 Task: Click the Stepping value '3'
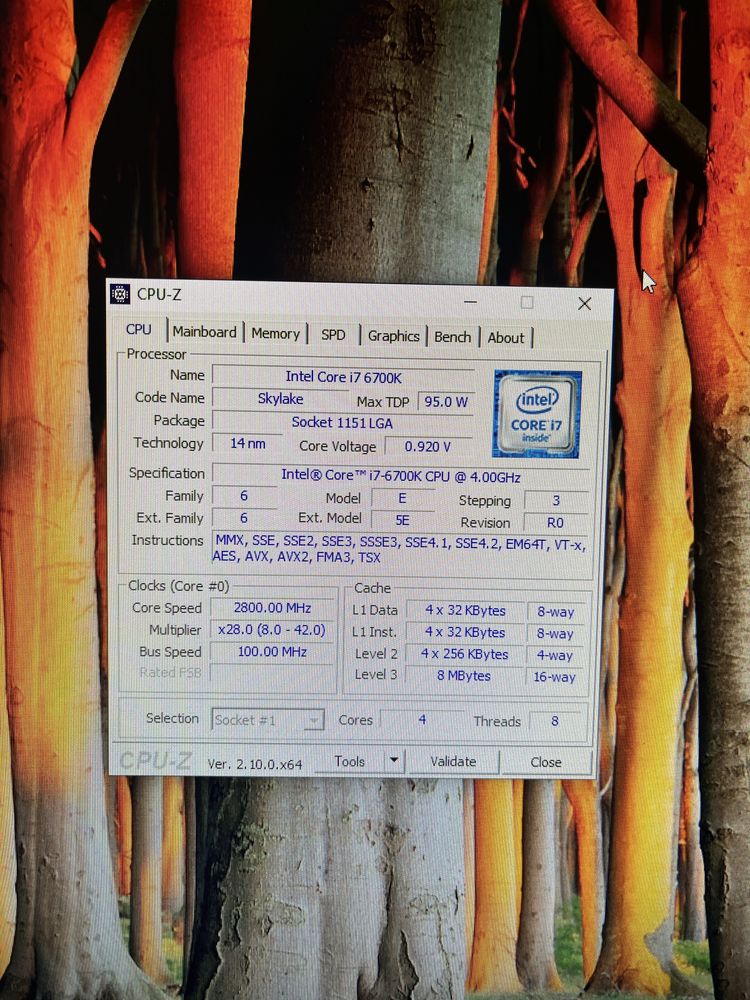555,501
